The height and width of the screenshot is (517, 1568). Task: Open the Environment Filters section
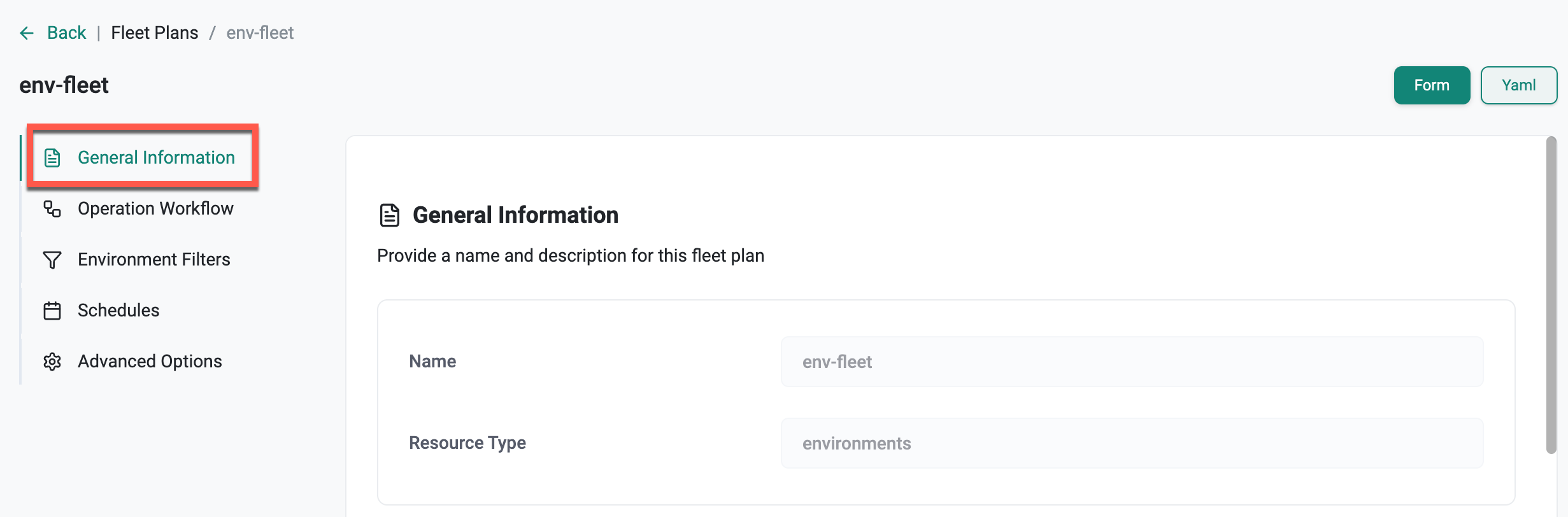[x=153, y=260]
